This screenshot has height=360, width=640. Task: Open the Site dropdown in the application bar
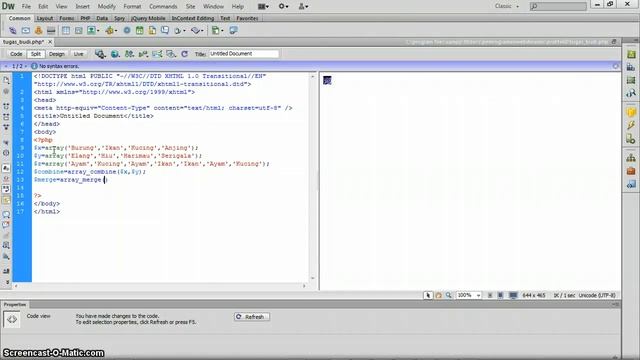(x=303, y=6)
